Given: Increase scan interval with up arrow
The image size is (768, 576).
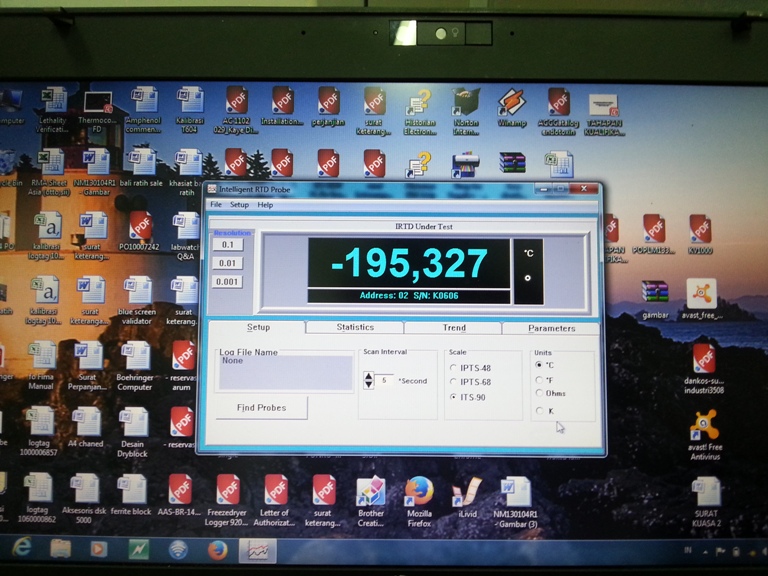Looking at the screenshot, I should [x=369, y=376].
